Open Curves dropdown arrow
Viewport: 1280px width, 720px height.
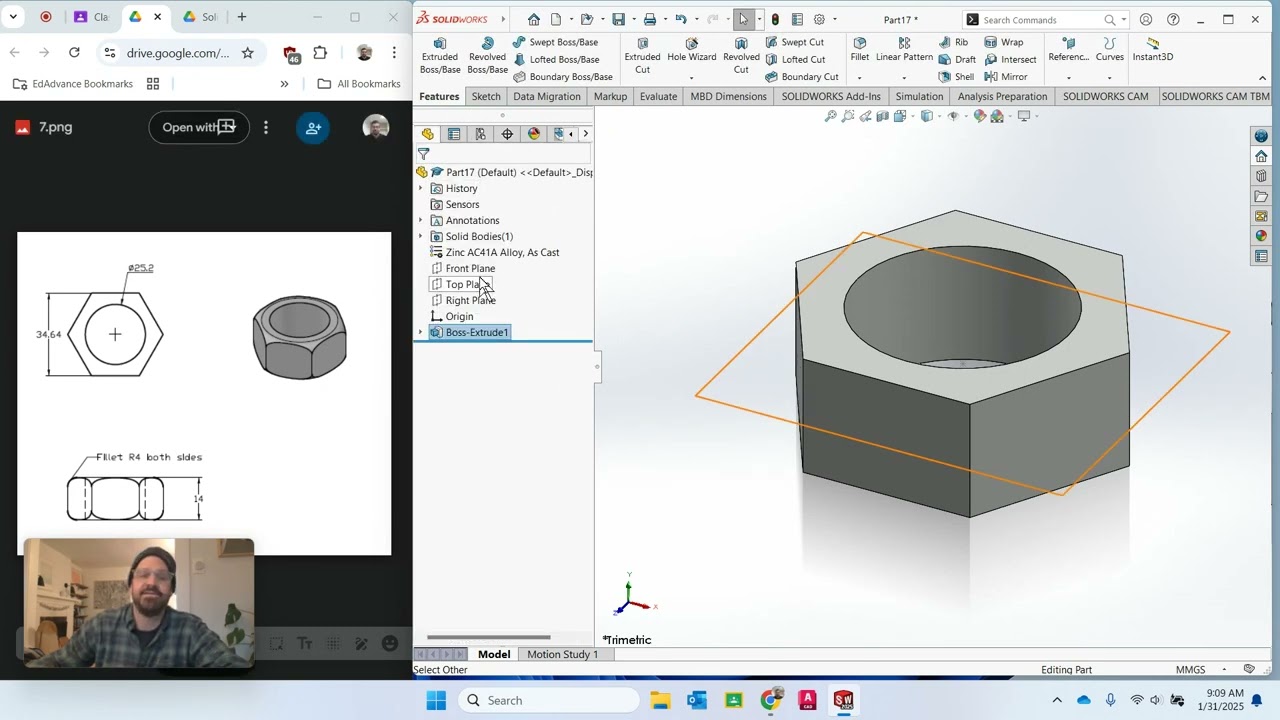[1110, 78]
